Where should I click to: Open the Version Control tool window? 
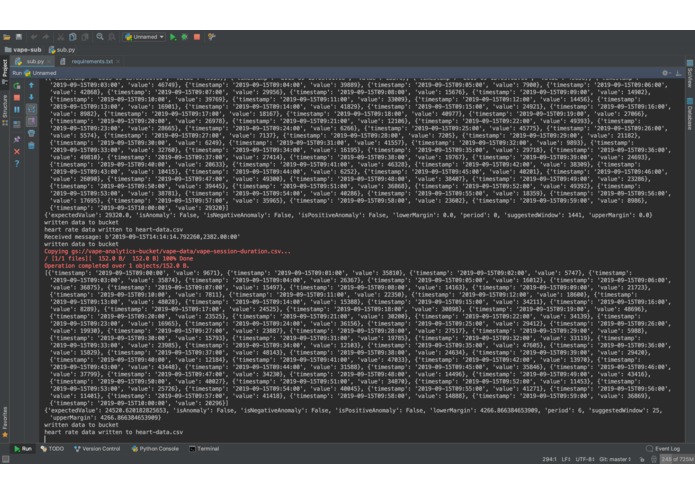click(x=97, y=449)
